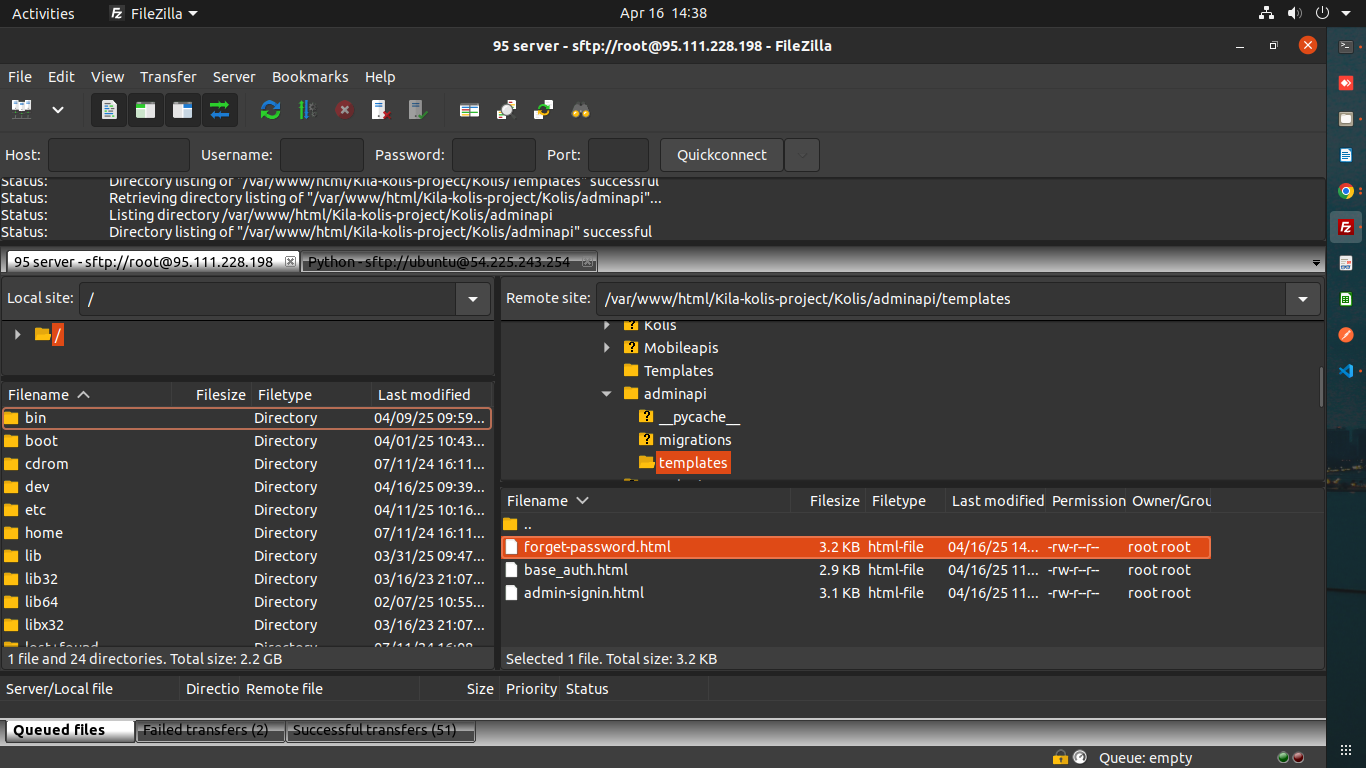This screenshot has height=768, width=1366.
Task: Open the Site Manager icon
Action: tap(21, 109)
